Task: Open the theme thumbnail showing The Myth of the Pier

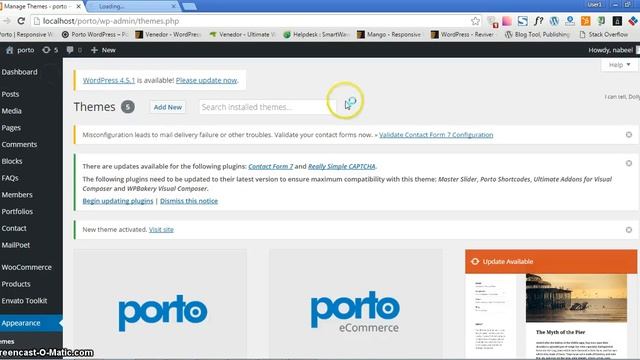Action: coord(551,316)
